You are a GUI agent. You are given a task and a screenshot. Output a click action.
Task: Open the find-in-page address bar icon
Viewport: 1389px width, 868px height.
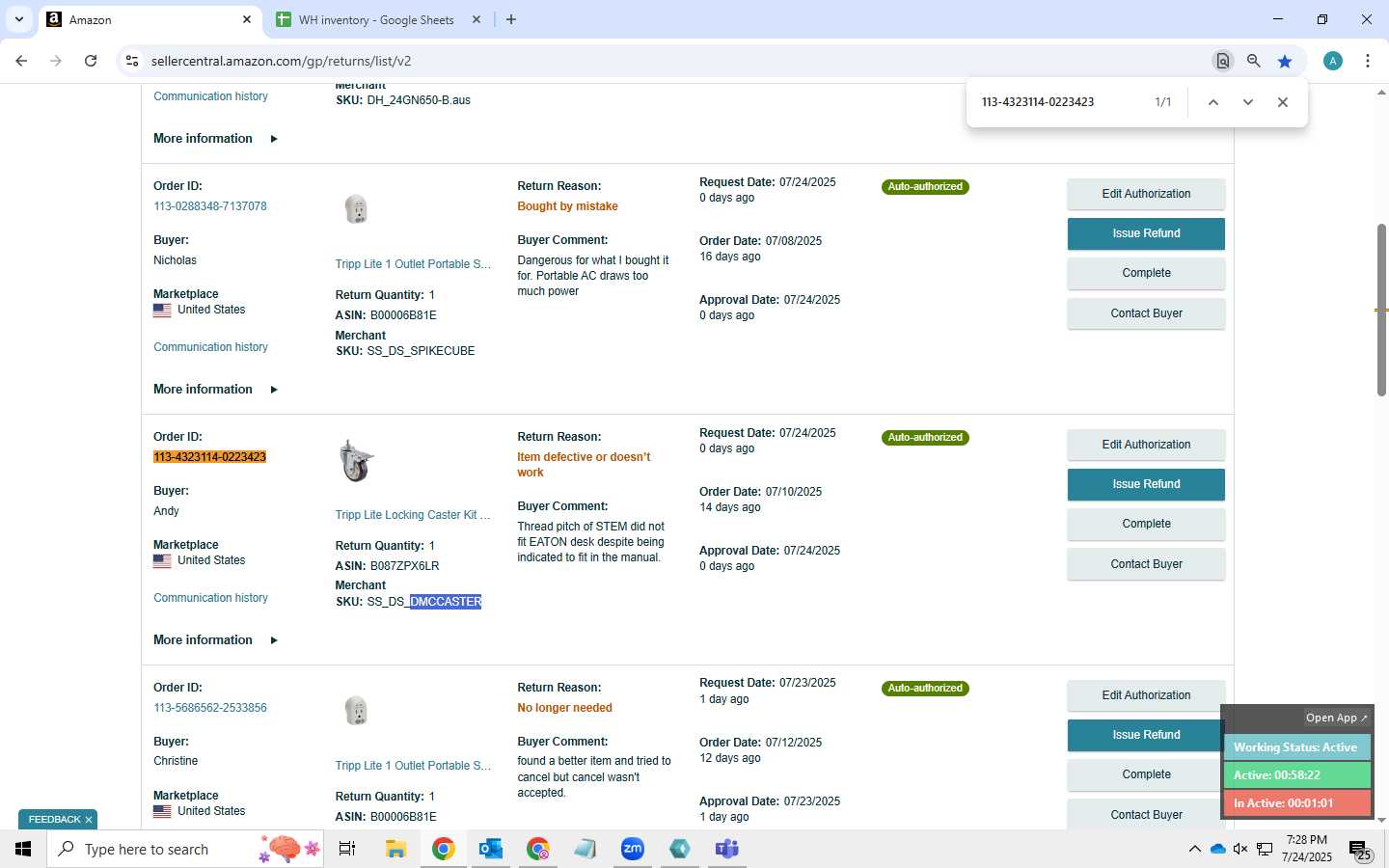tap(1222, 61)
